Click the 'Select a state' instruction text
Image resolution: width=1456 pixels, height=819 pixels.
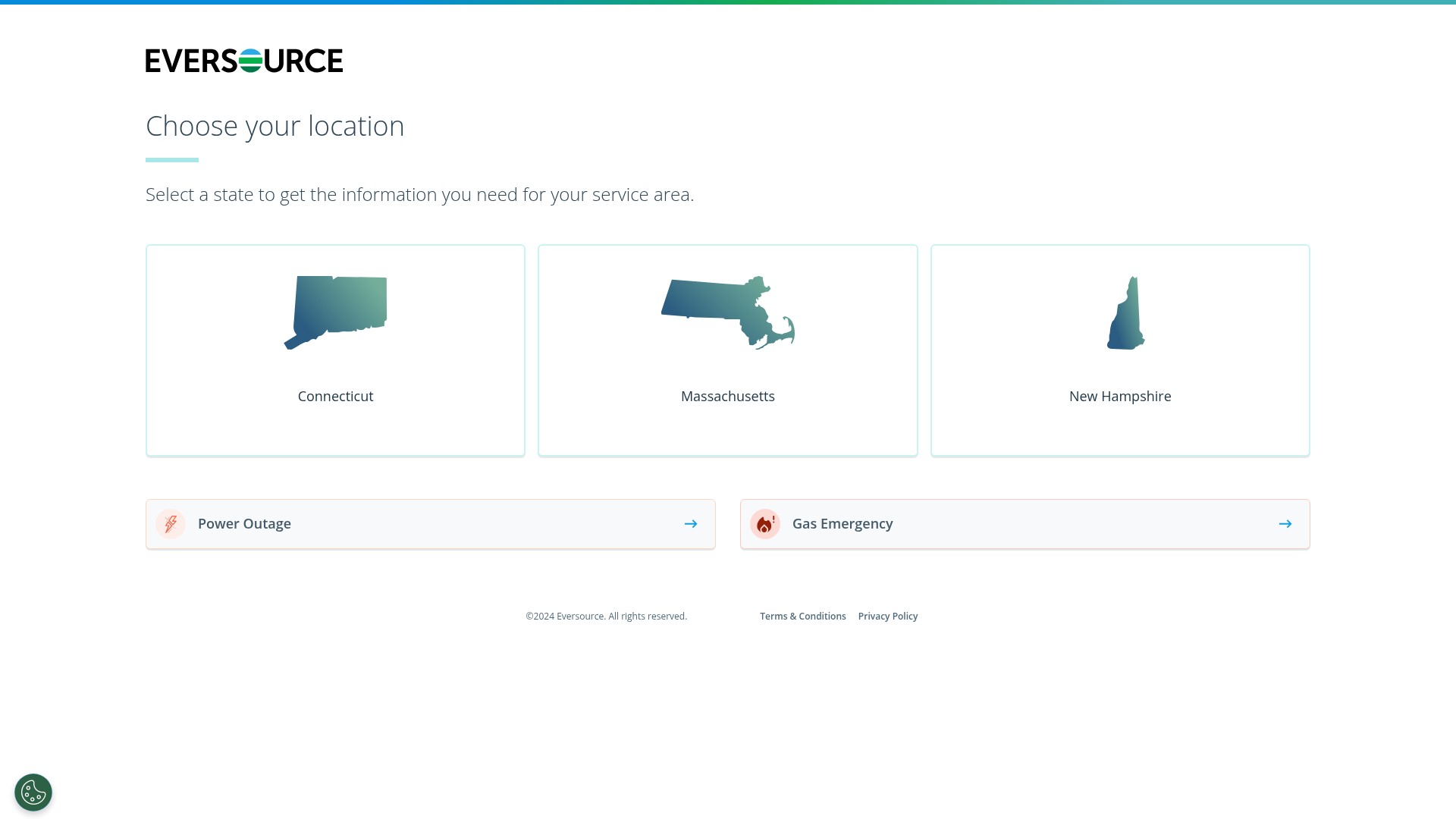coord(420,195)
